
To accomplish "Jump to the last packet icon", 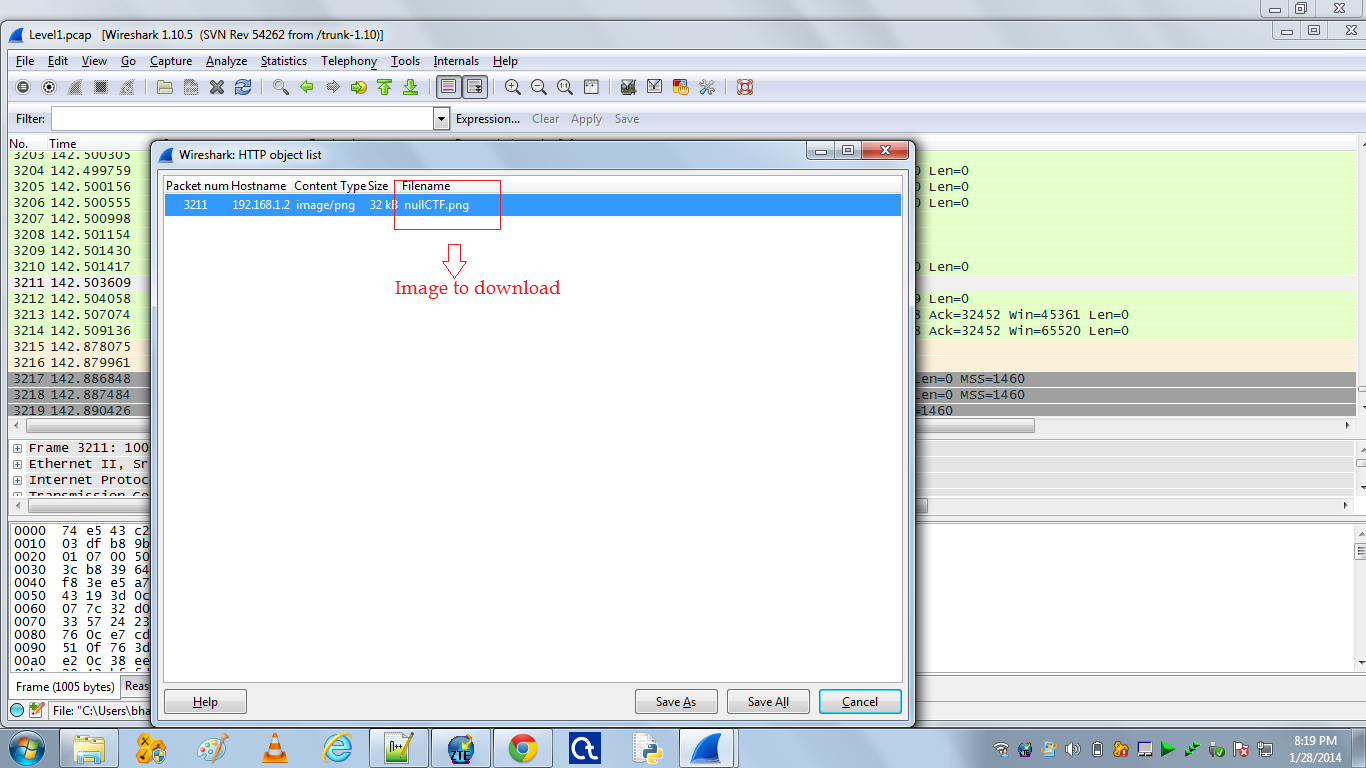I will coord(411,87).
